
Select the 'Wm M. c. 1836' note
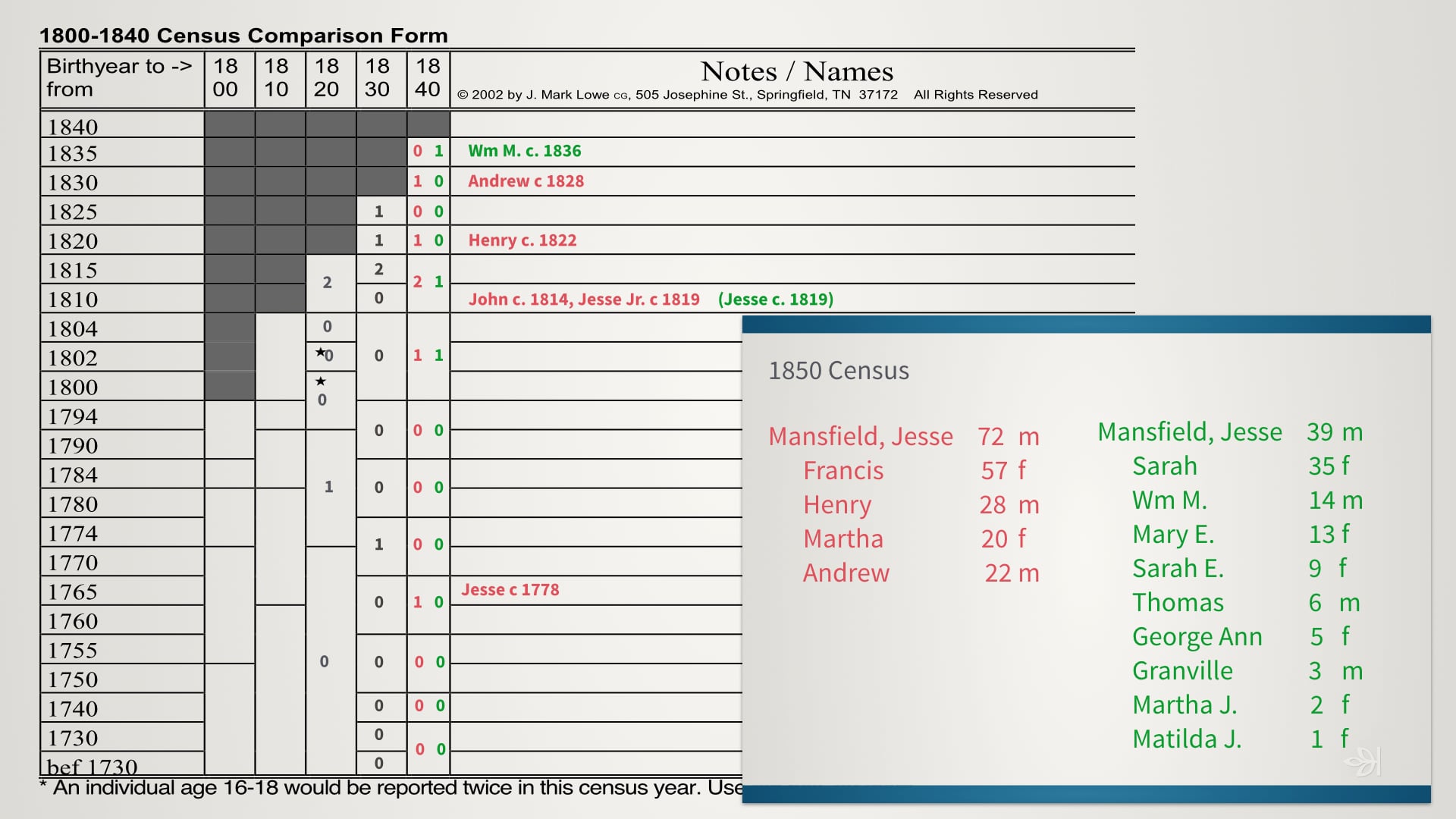524,151
